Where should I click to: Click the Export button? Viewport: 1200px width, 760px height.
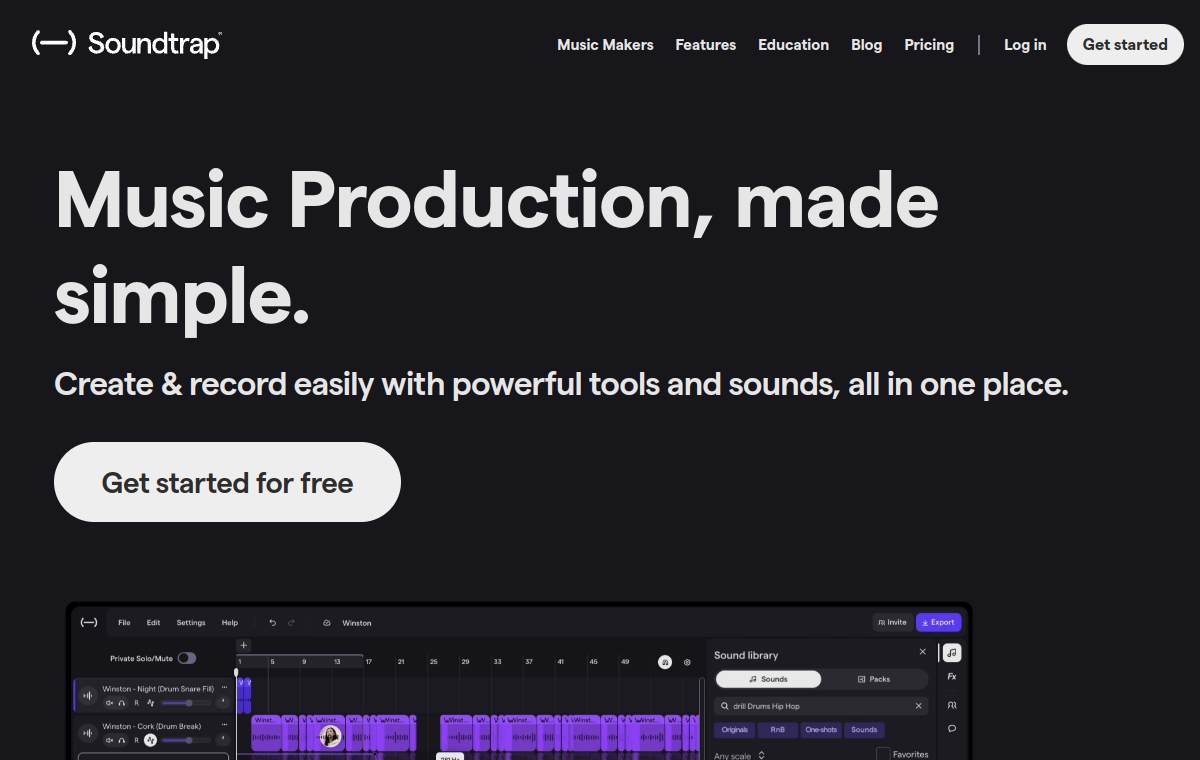938,622
